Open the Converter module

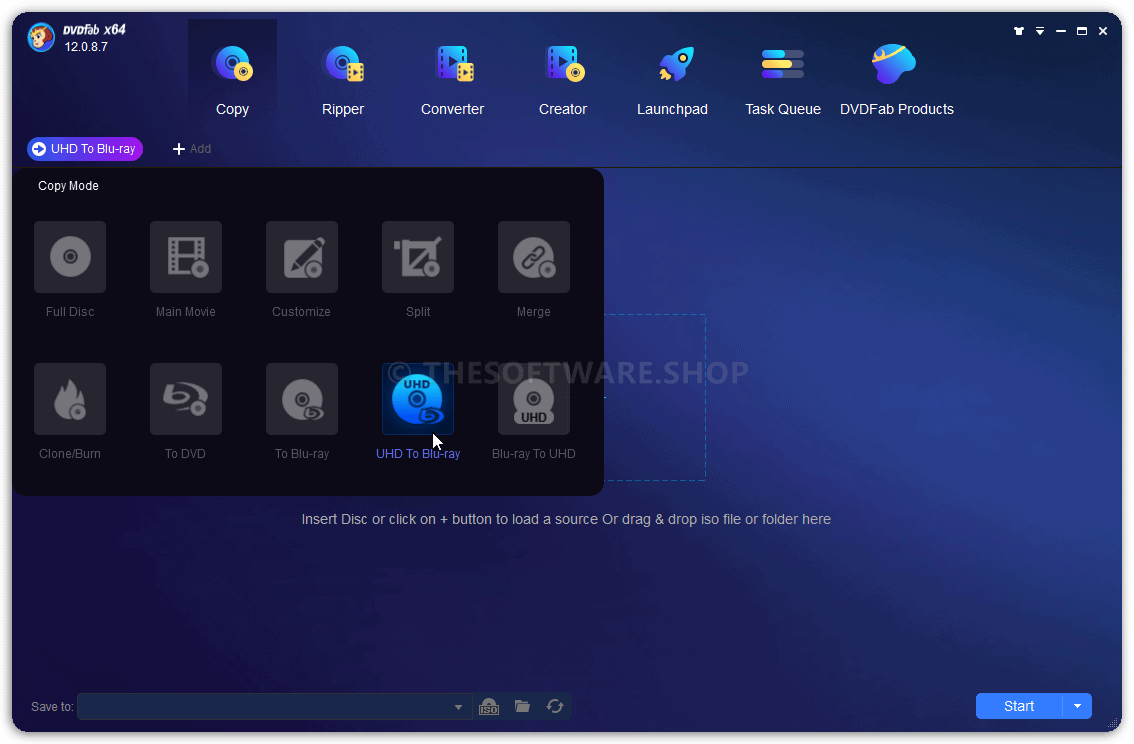point(453,80)
